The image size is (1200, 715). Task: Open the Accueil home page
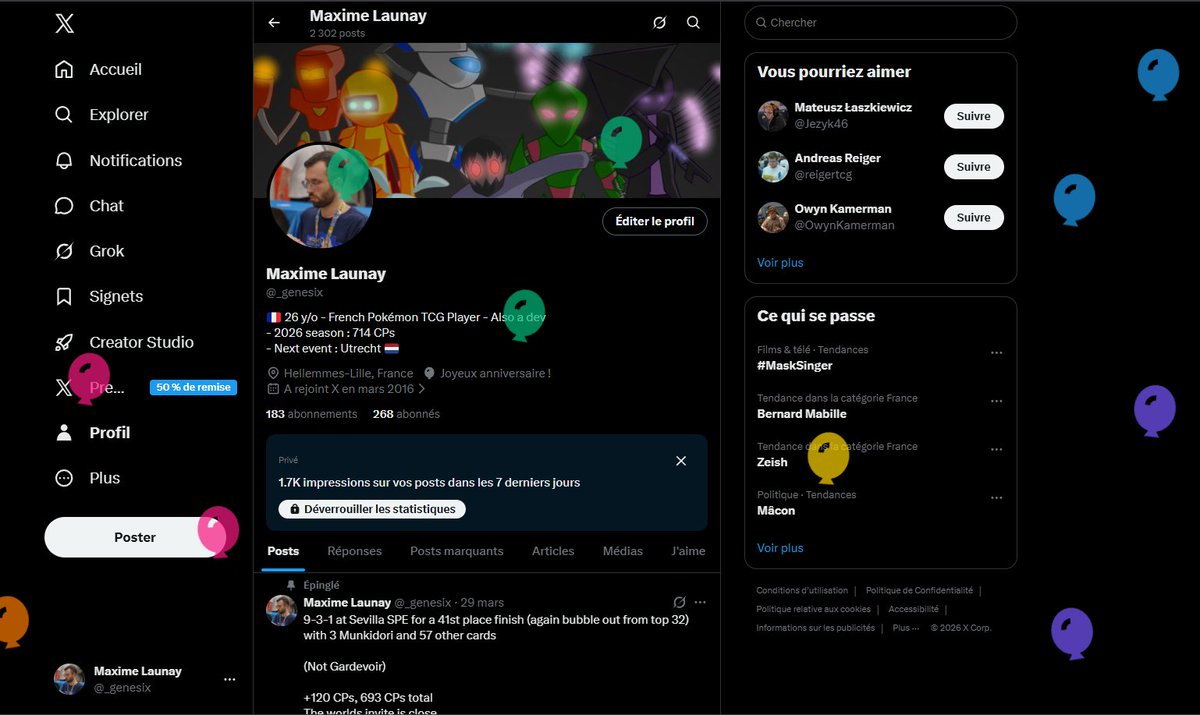pos(99,69)
